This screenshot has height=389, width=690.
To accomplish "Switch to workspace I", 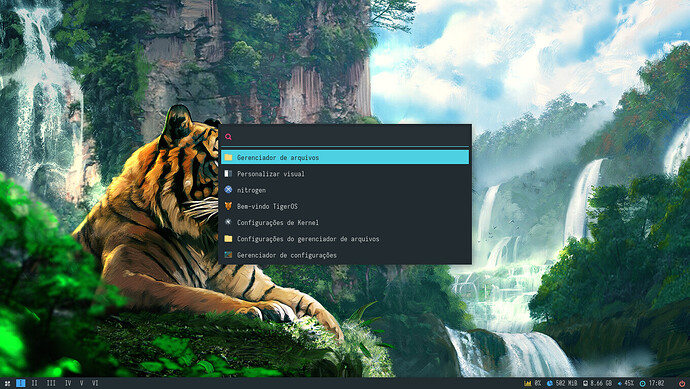I will (x=21, y=383).
